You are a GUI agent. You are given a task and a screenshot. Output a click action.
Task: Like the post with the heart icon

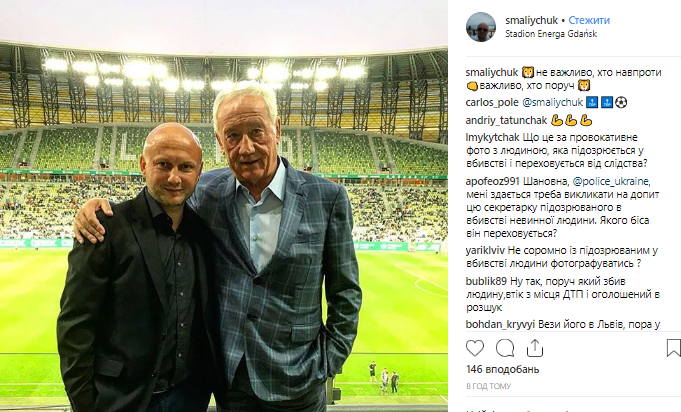click(x=475, y=348)
